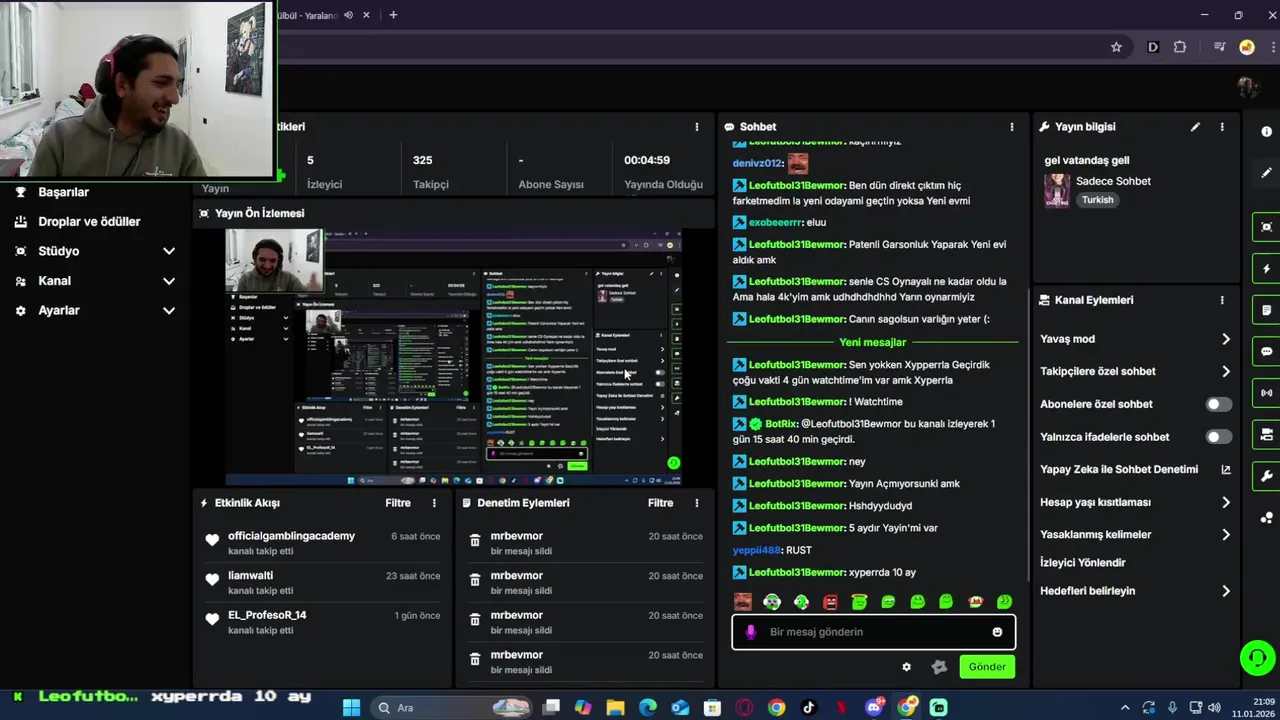Open İzleyici Yönlendir option
The width and height of the screenshot is (1280, 720).
tap(1083, 563)
